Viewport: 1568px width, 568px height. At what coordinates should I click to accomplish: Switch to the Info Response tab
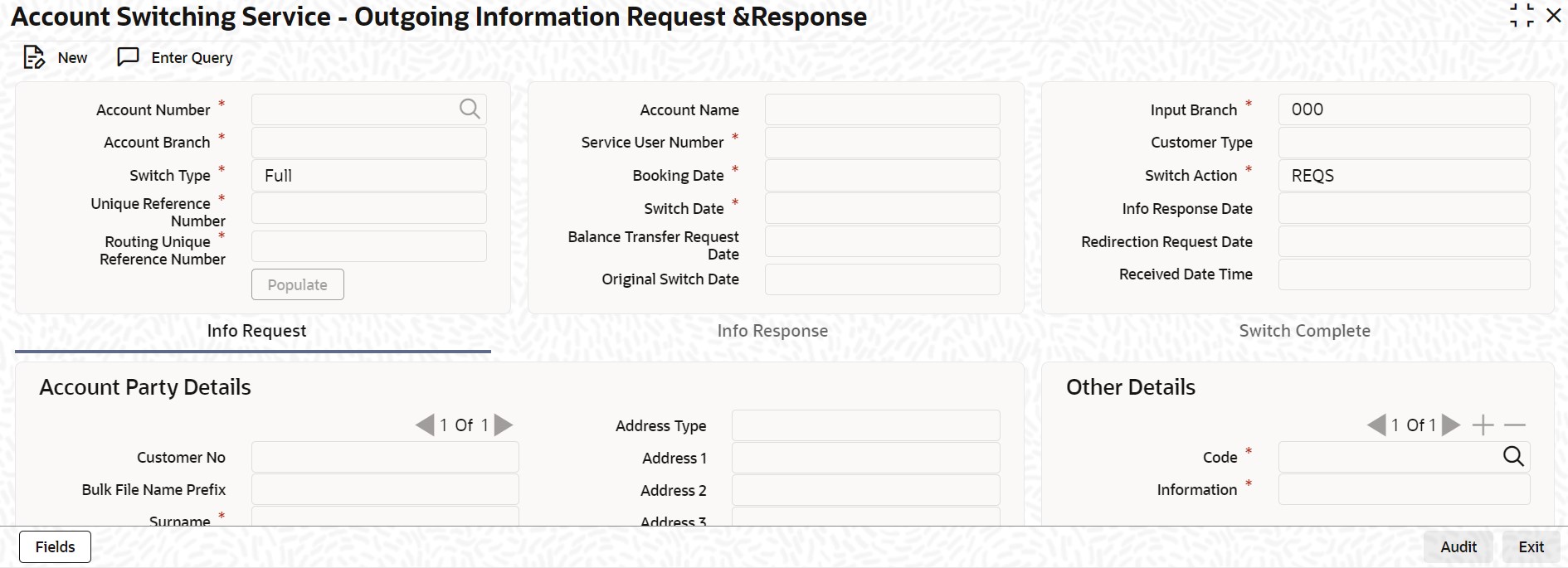(772, 330)
